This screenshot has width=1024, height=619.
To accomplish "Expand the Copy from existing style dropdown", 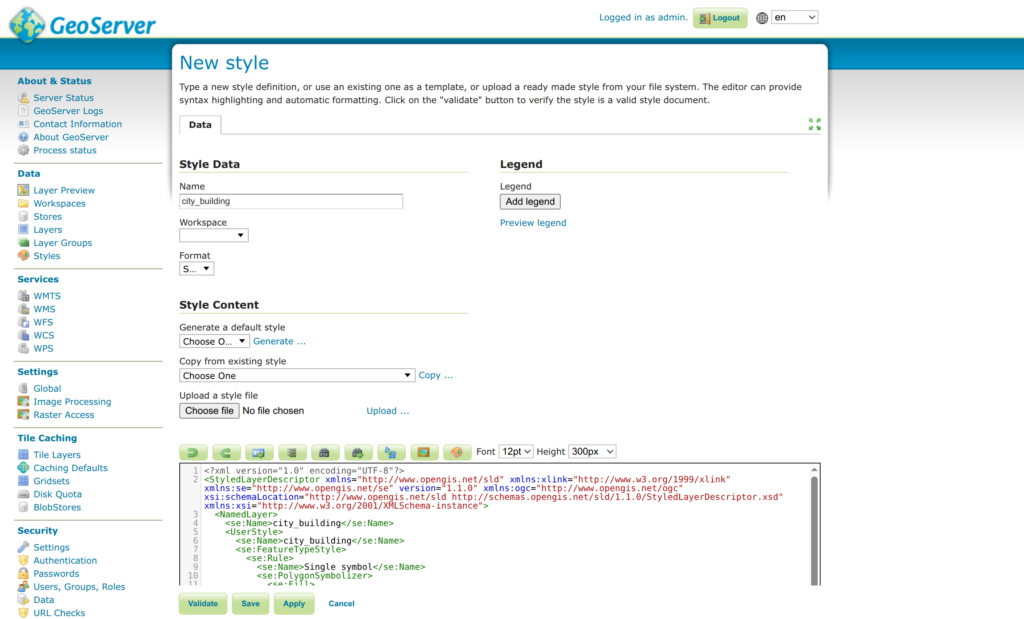I will (x=297, y=375).
